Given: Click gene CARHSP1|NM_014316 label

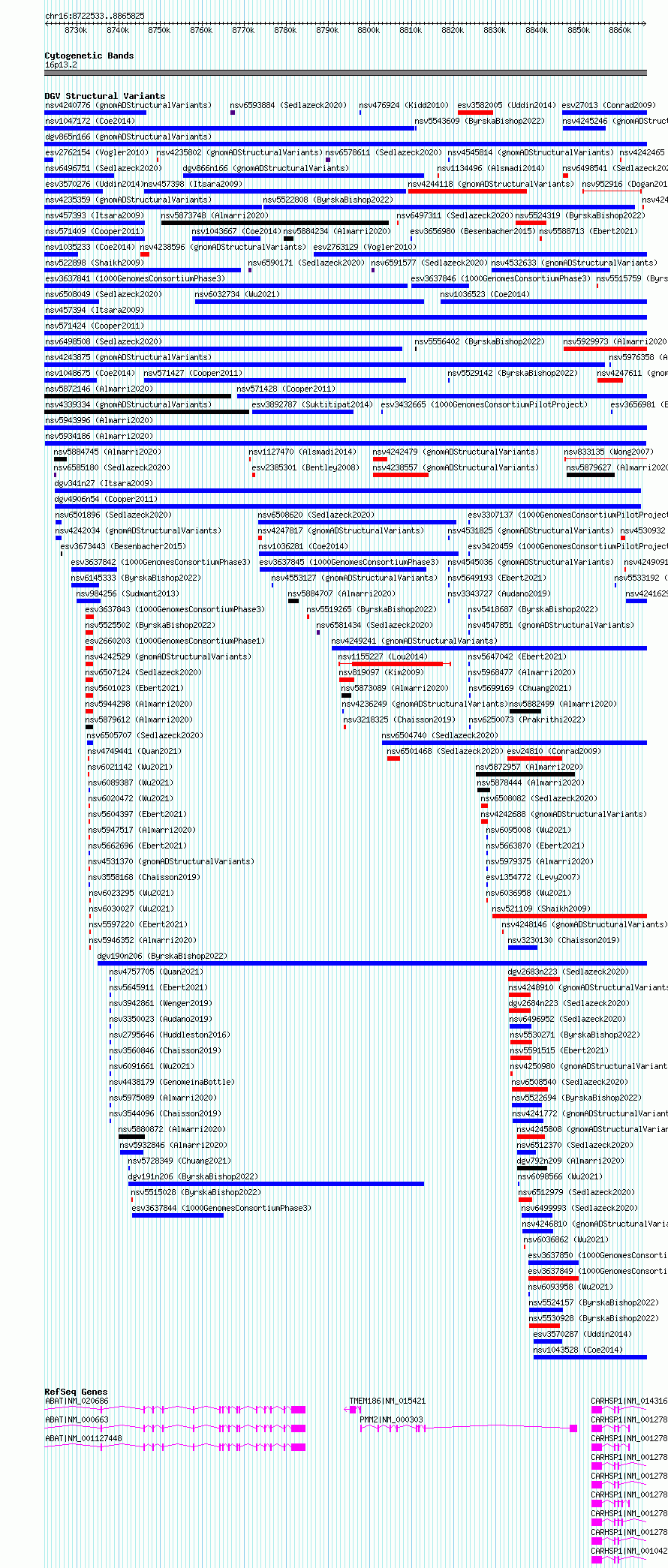Looking at the screenshot, I should point(629,1401).
